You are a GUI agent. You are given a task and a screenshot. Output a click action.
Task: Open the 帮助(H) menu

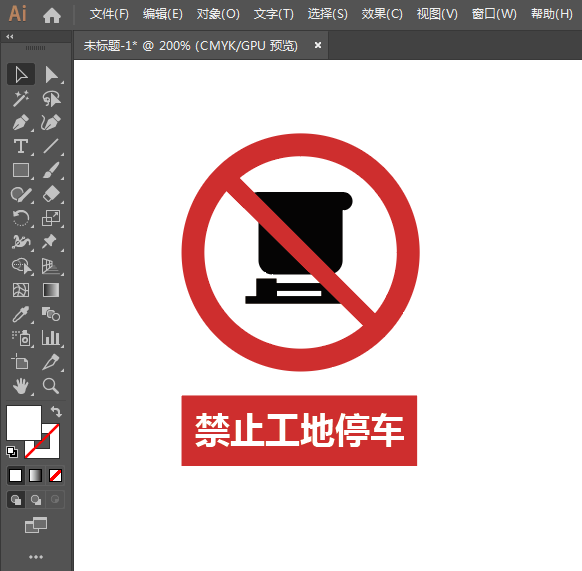(x=552, y=14)
